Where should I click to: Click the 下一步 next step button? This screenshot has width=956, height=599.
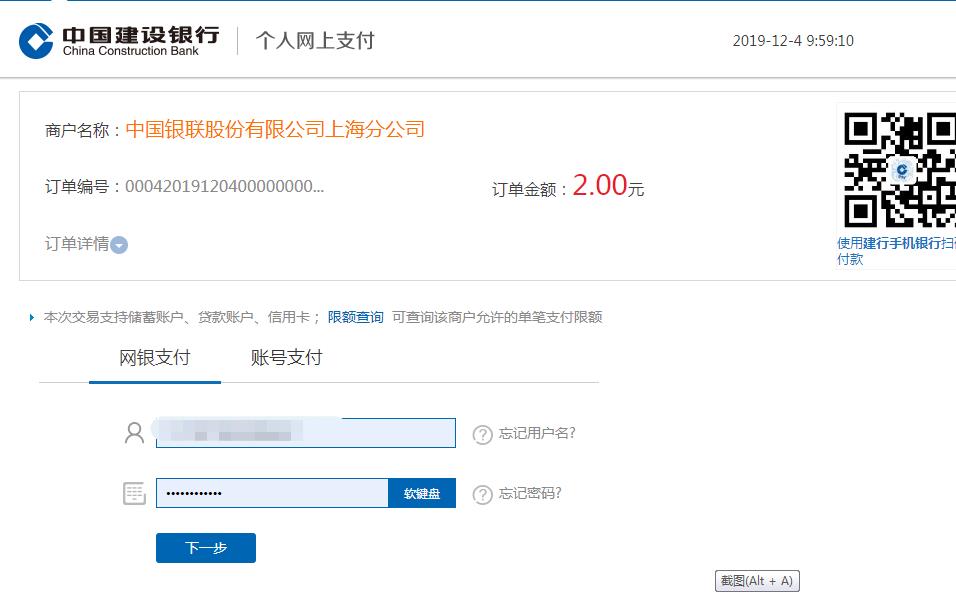206,548
